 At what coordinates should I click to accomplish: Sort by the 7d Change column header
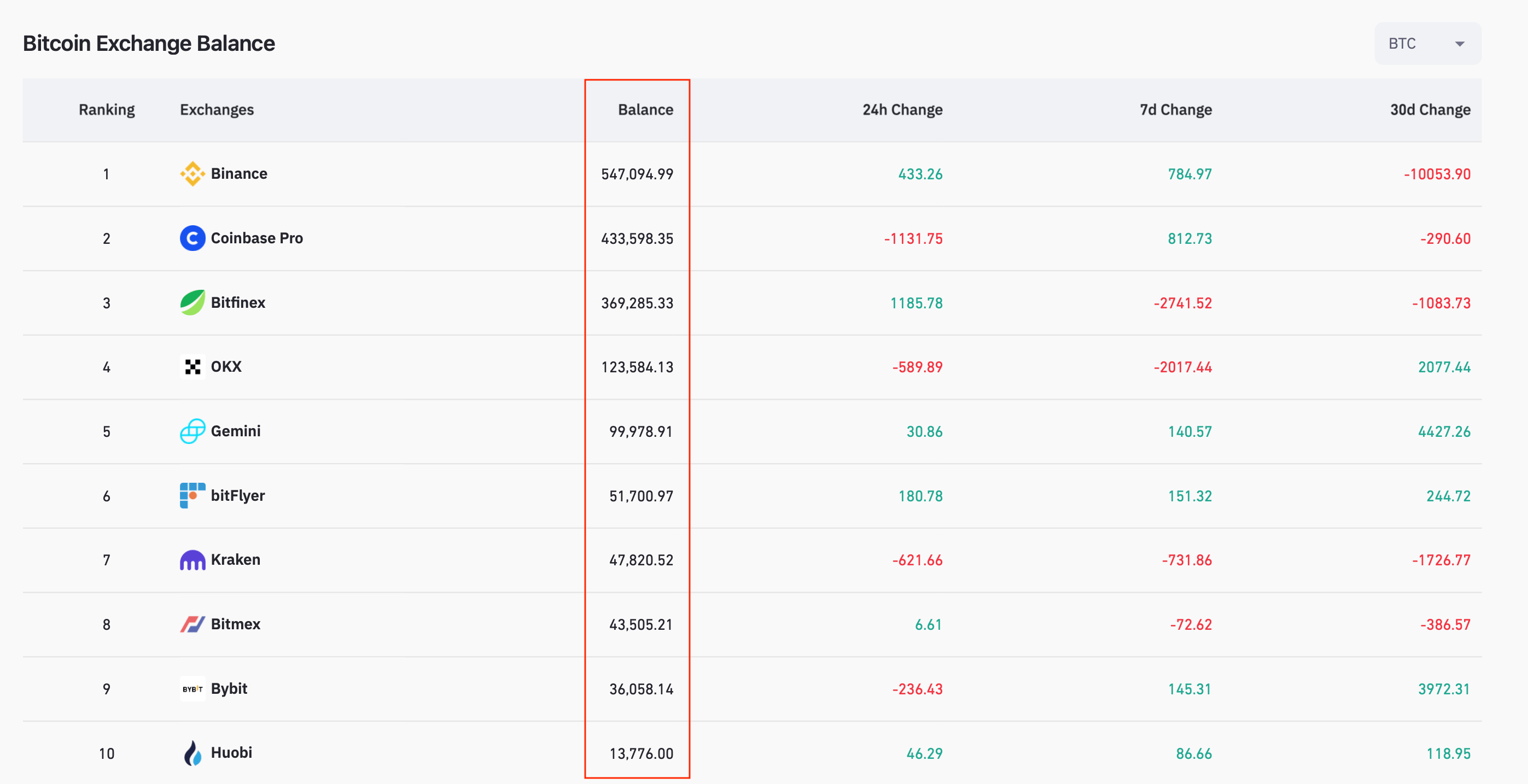click(1176, 110)
